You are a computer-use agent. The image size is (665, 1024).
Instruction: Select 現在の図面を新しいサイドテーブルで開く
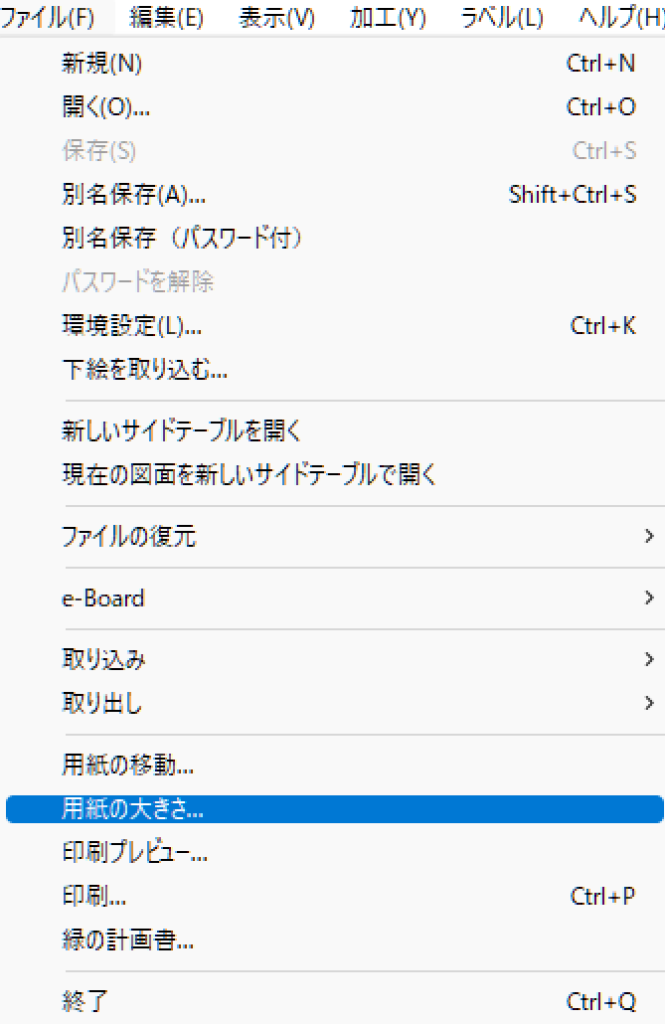tap(250, 475)
